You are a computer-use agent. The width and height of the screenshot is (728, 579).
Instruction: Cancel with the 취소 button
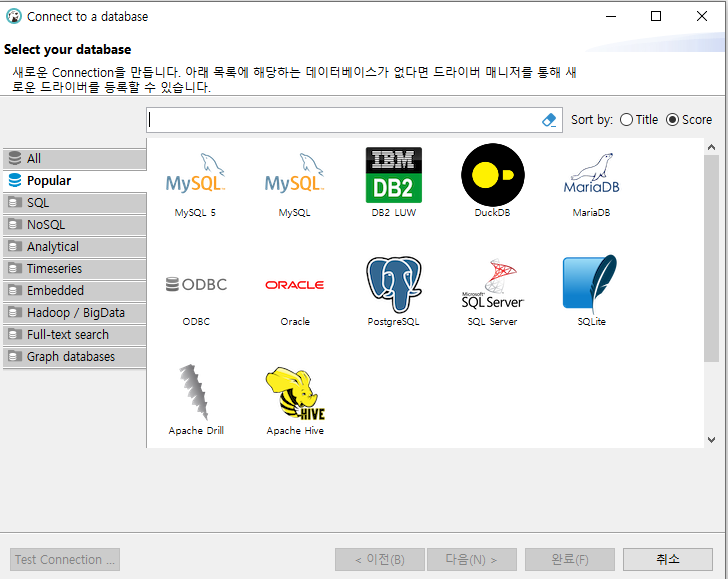668,559
